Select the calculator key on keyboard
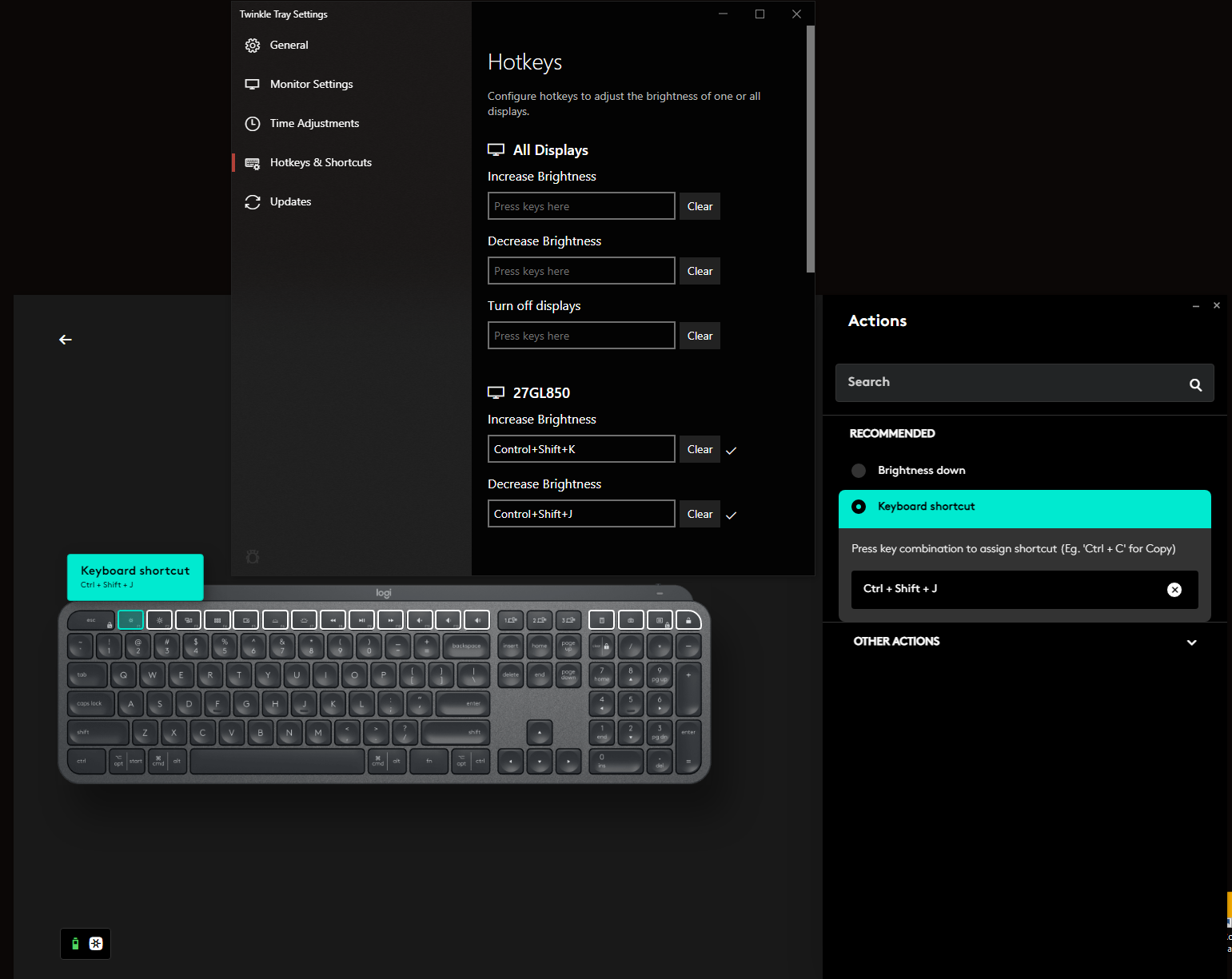 pos(602,620)
